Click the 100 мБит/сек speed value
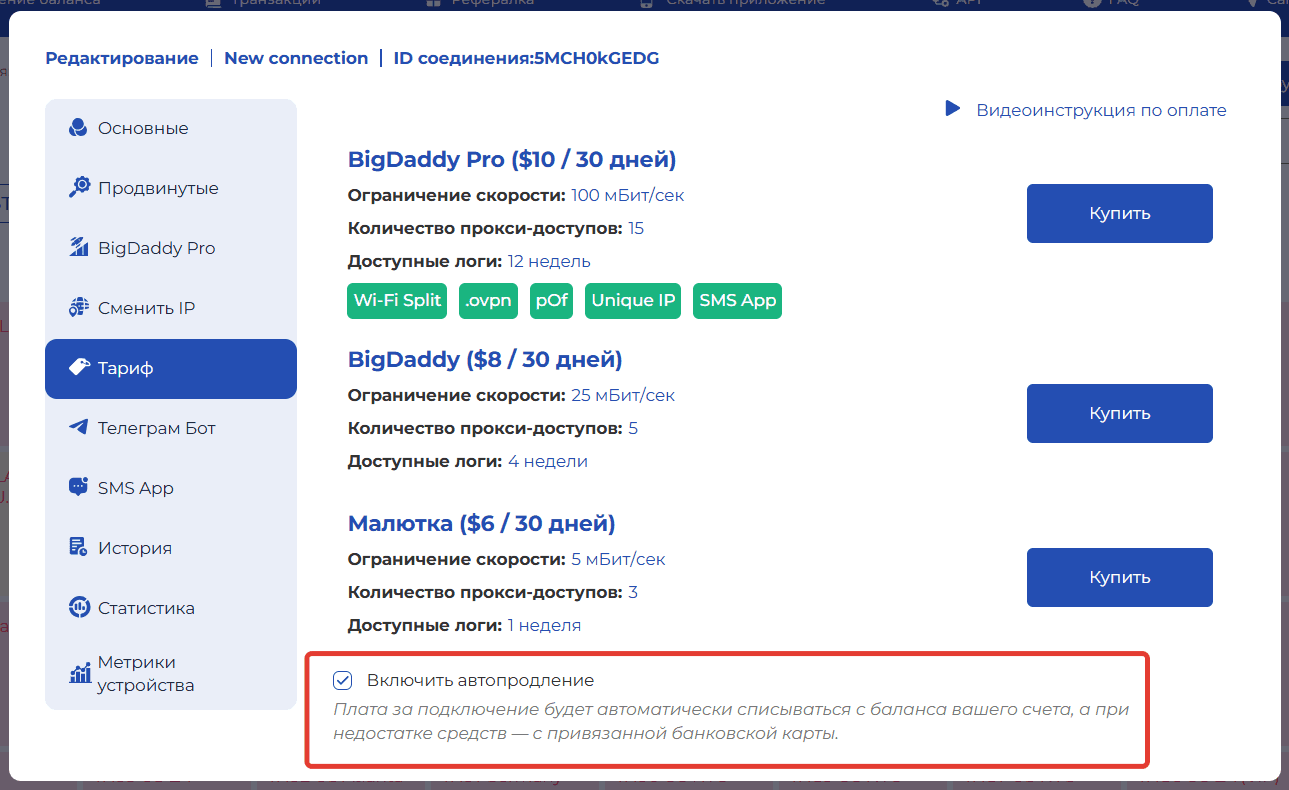 click(x=627, y=195)
